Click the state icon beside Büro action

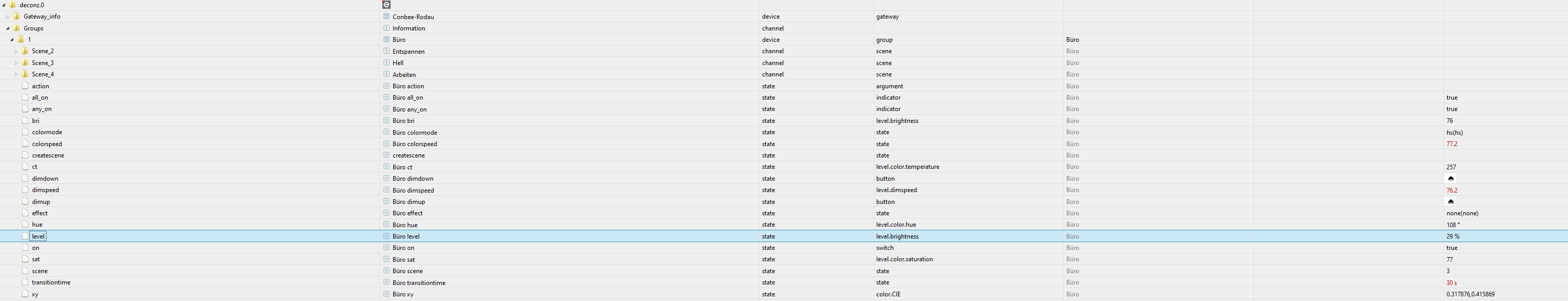(x=386, y=86)
